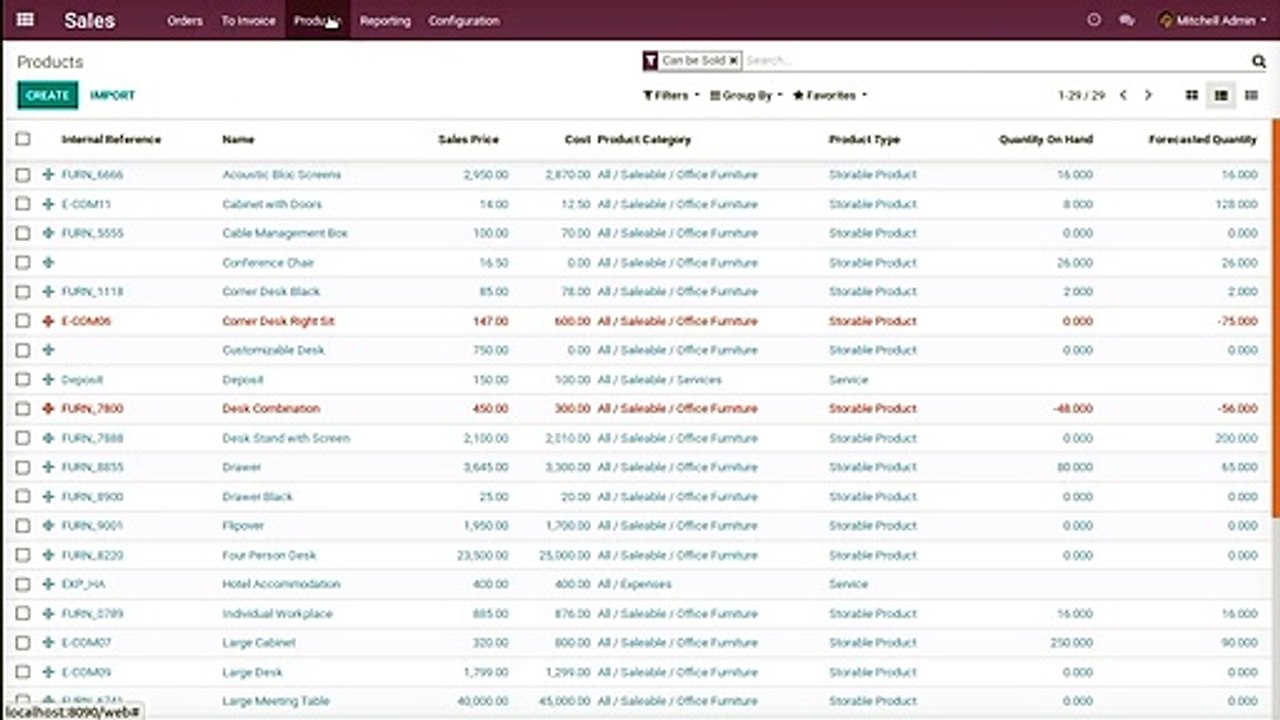Click the 1-29 / 29 pager counter

click(1081, 95)
